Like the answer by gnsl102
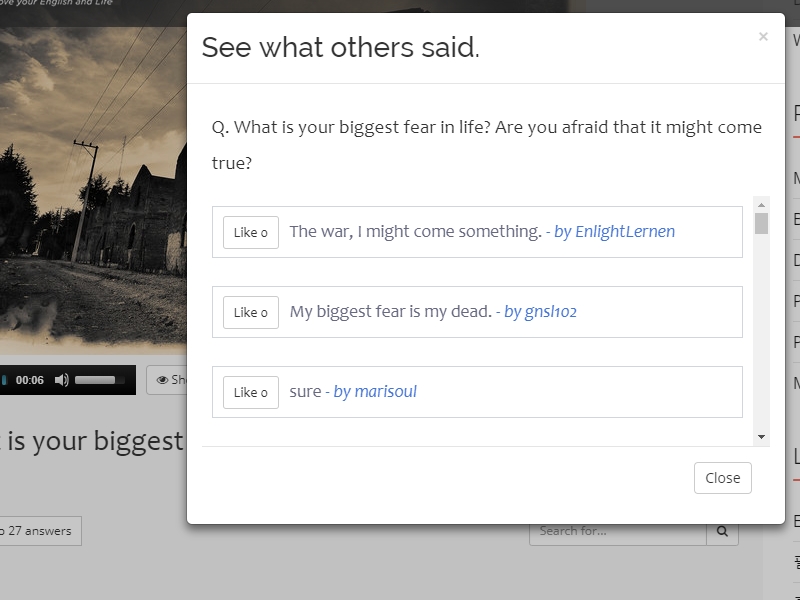 tap(251, 312)
